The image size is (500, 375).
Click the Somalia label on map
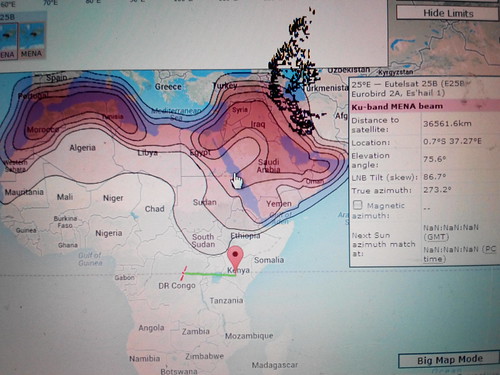point(269,260)
